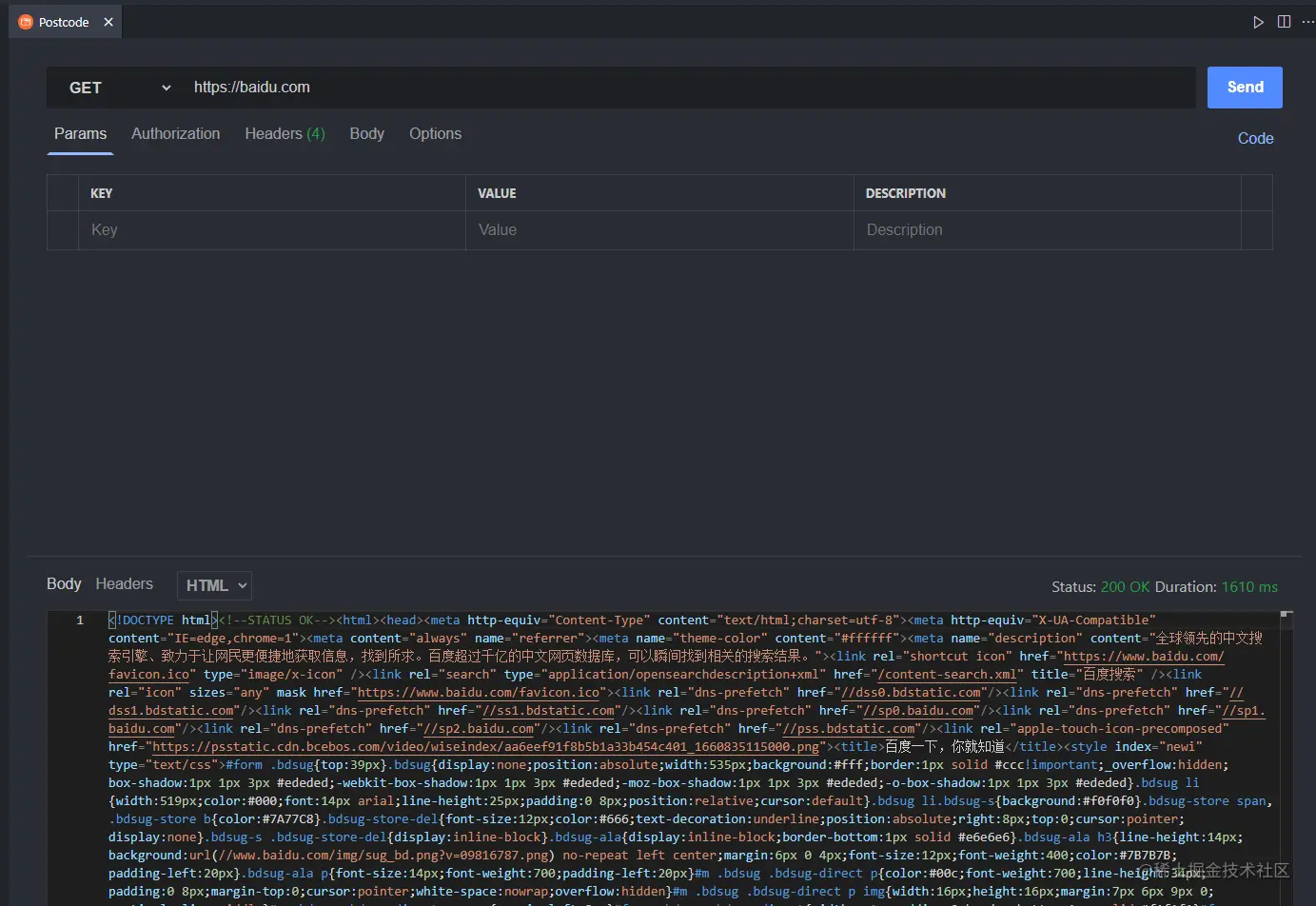This screenshot has height=906, width=1316.
Task: Select the response Body tab
Action: (x=64, y=584)
